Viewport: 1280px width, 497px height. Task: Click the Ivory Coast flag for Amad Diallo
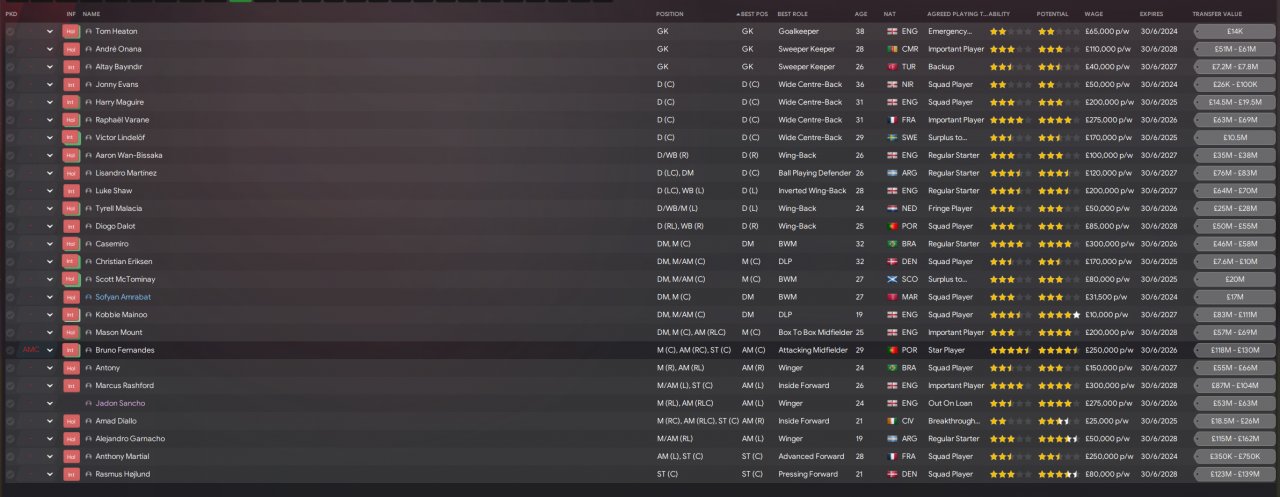891,421
